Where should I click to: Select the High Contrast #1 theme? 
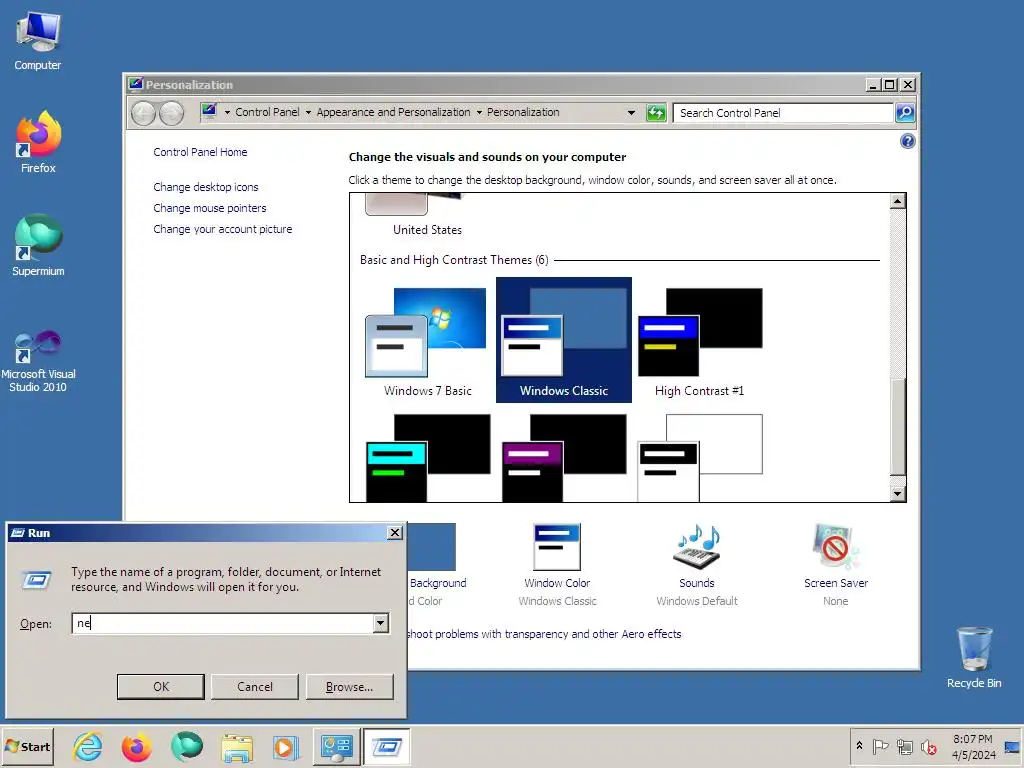(699, 341)
